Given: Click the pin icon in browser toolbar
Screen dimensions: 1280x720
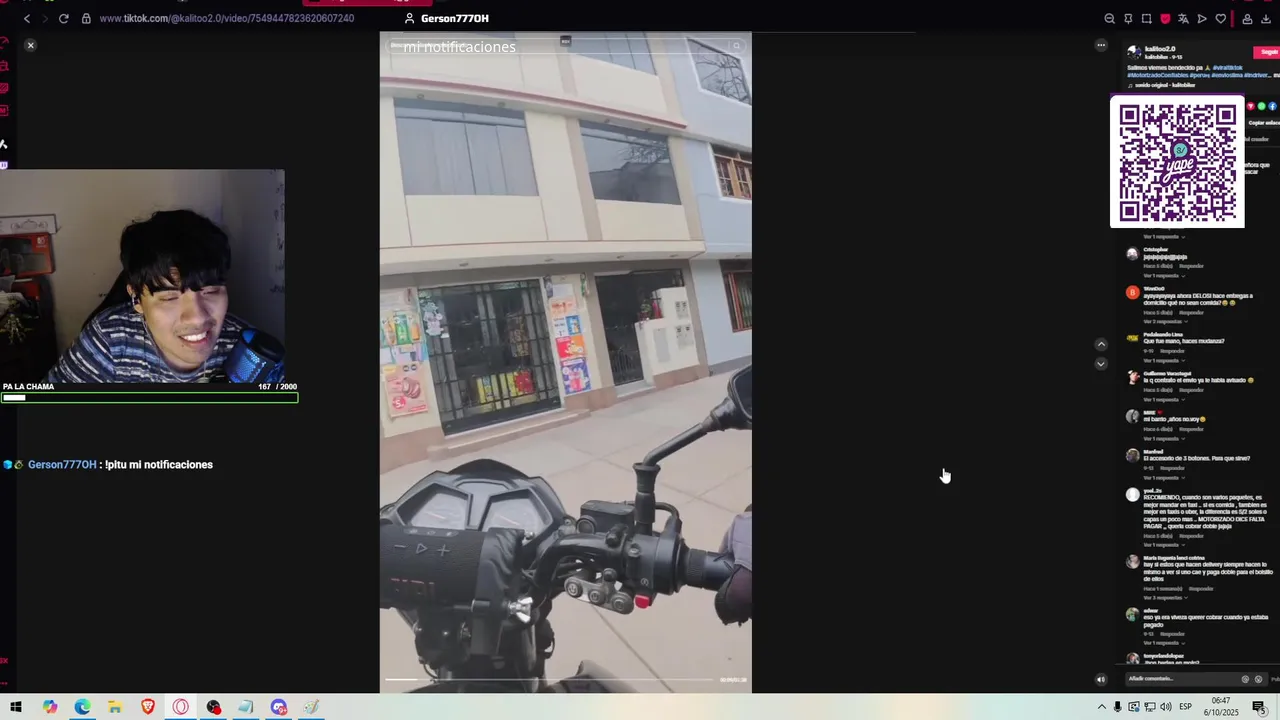Looking at the screenshot, I should (x=1128, y=19).
